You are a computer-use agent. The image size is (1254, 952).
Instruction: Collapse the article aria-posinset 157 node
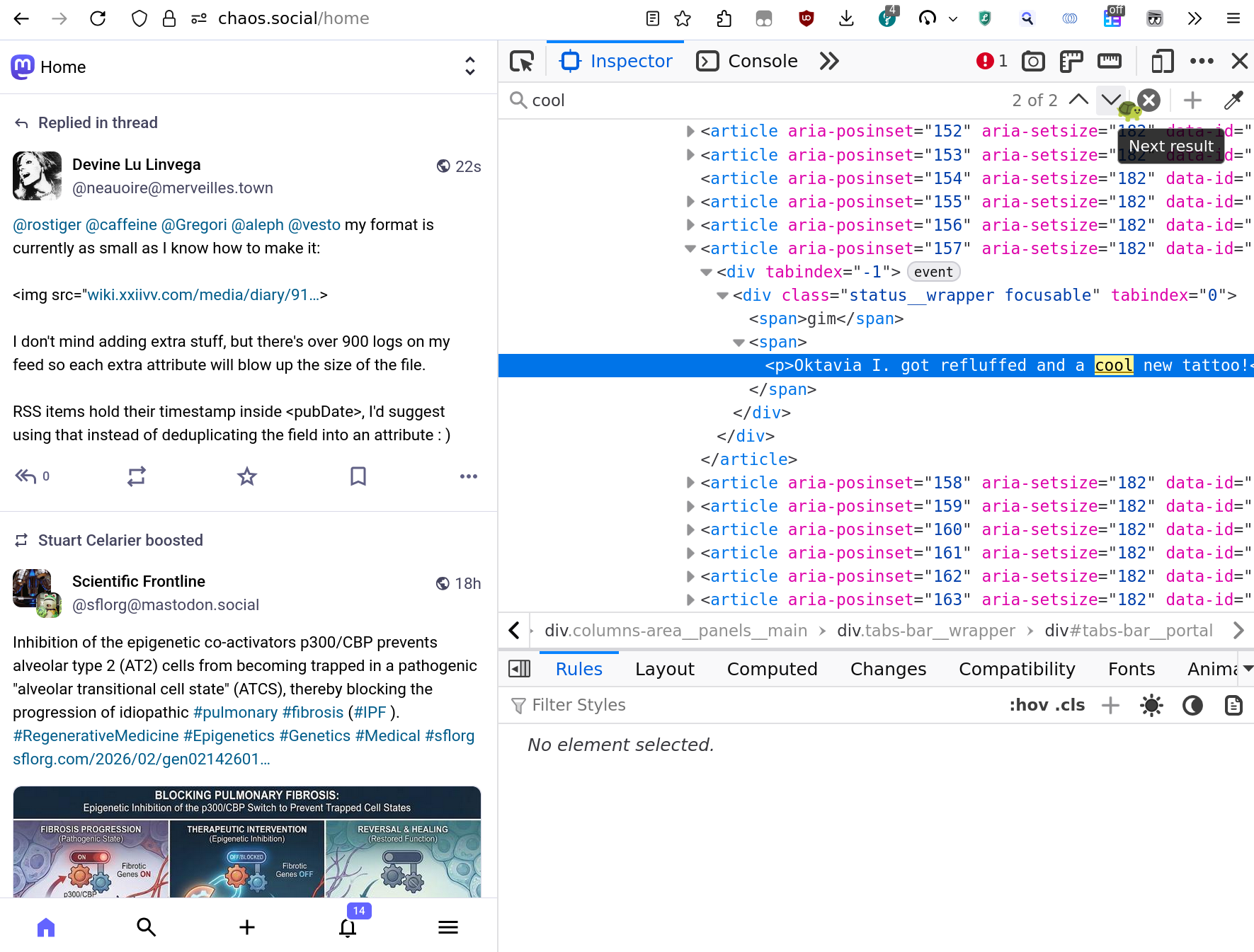coord(690,248)
